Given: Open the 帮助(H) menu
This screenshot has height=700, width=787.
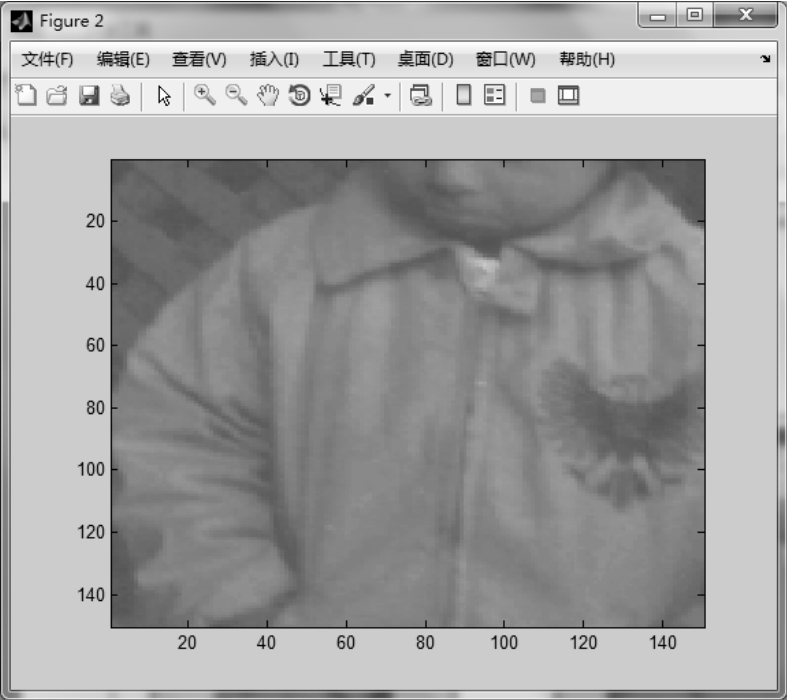Looking at the screenshot, I should point(587,59).
